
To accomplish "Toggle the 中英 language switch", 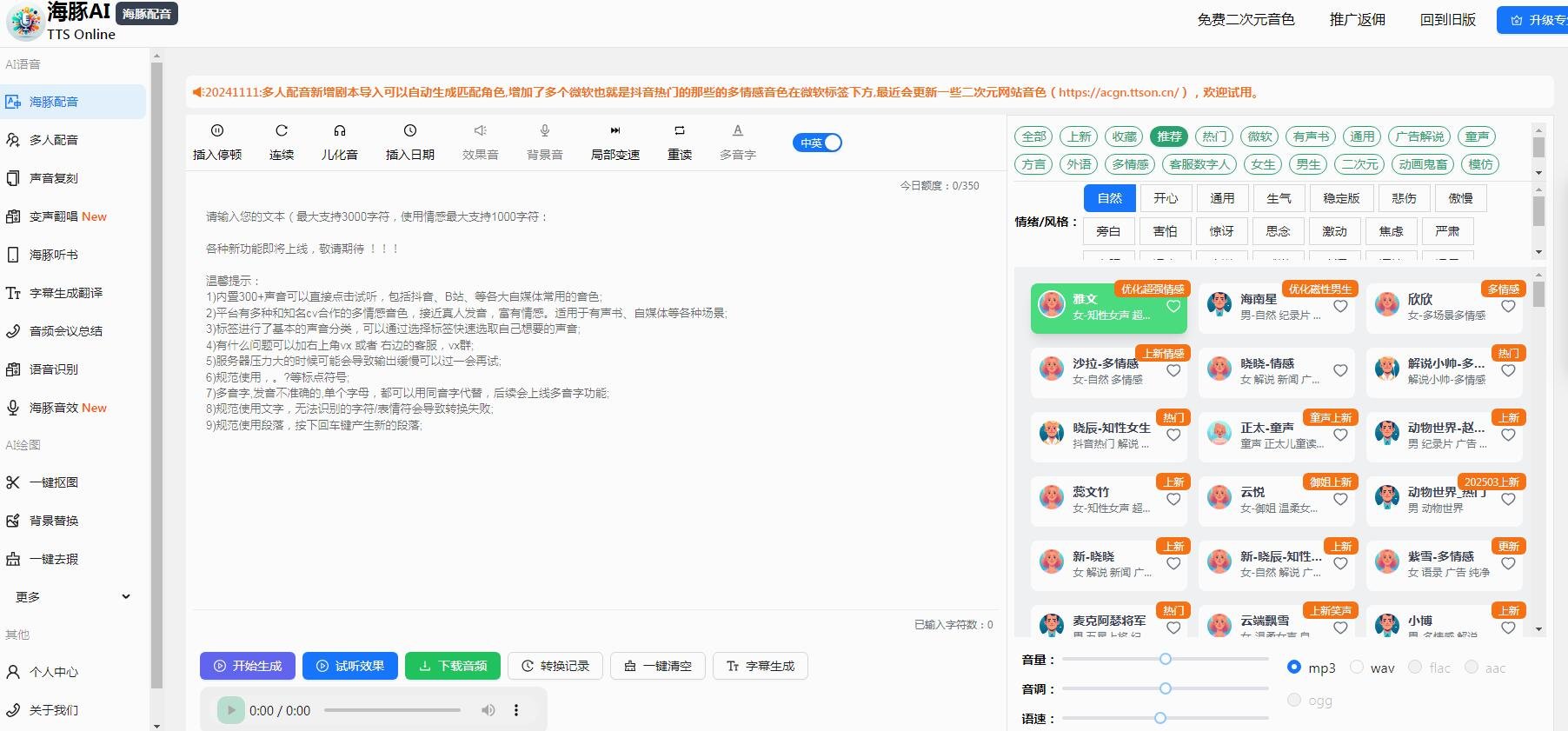I will [x=817, y=143].
